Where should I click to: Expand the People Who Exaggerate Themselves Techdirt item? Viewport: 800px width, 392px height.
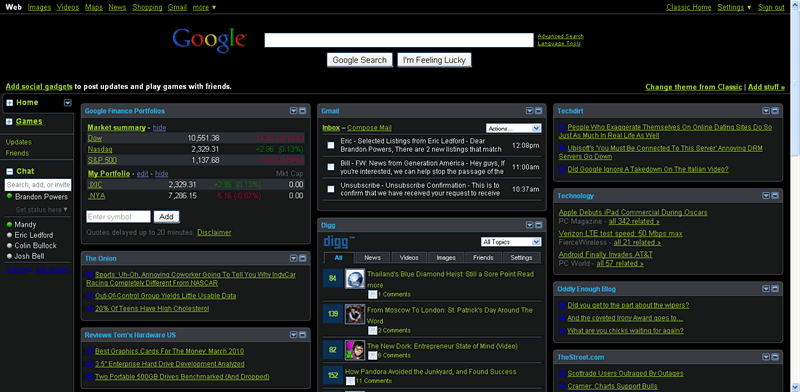click(562, 127)
